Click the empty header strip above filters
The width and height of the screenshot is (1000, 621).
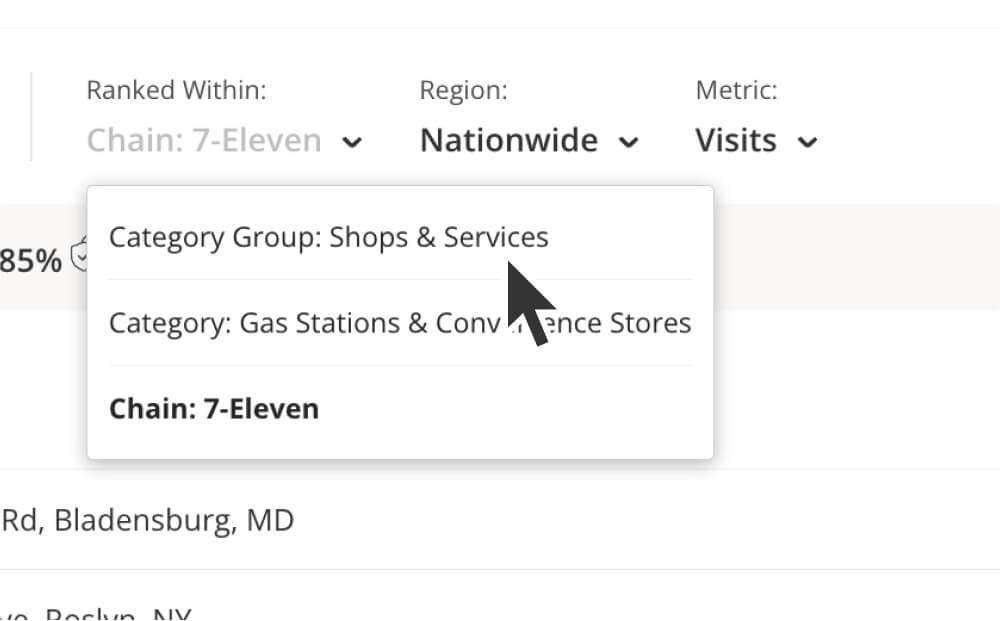pyautogui.click(x=500, y=14)
